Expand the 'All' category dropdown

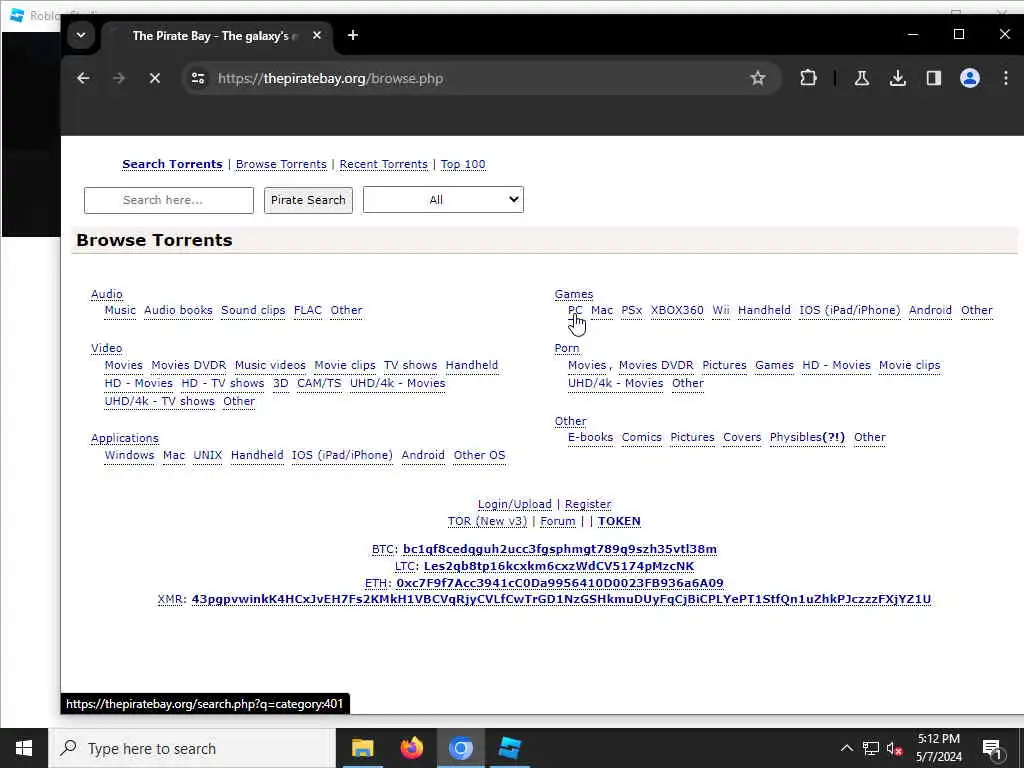click(443, 200)
